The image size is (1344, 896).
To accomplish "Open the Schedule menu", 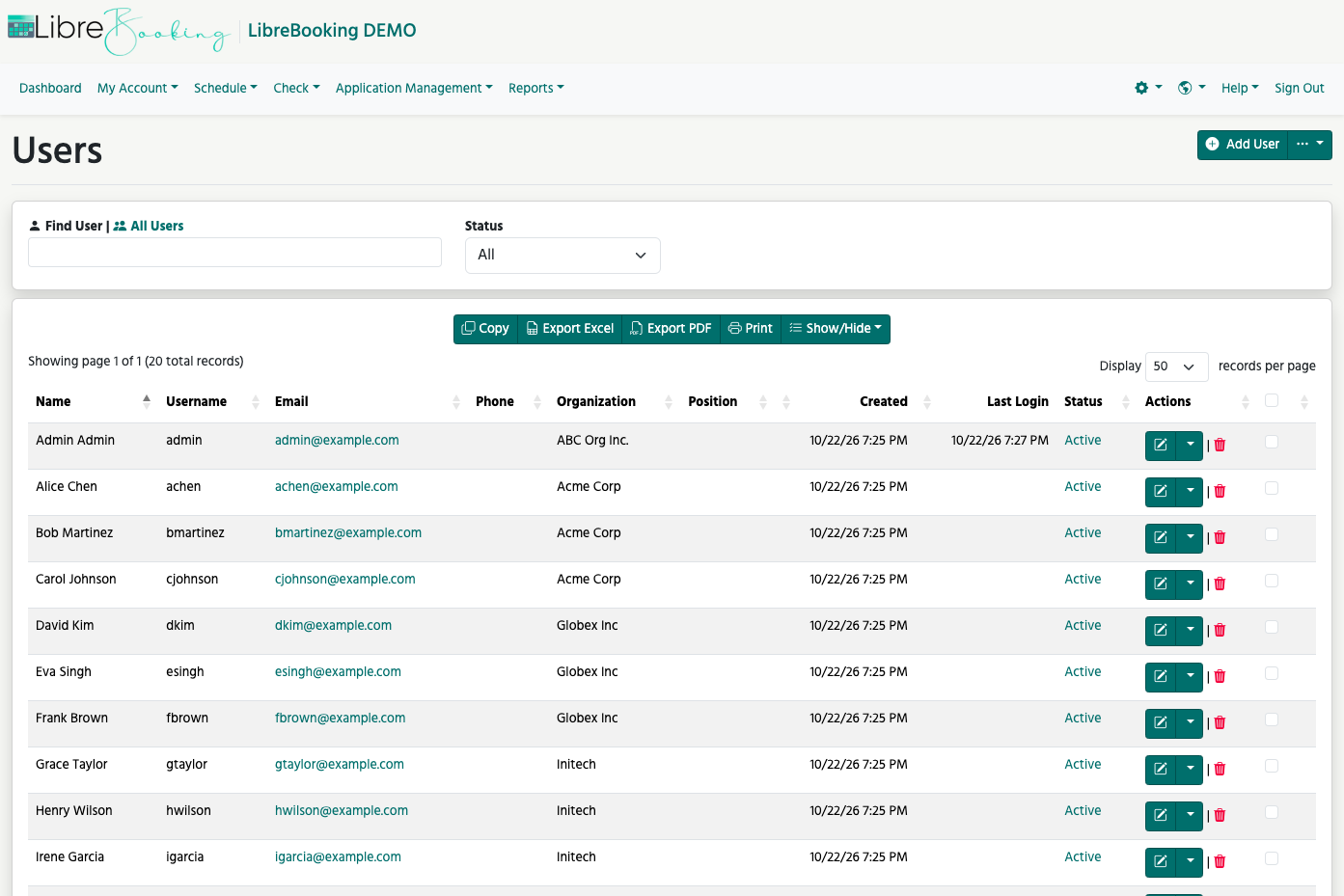I will pyautogui.click(x=226, y=88).
